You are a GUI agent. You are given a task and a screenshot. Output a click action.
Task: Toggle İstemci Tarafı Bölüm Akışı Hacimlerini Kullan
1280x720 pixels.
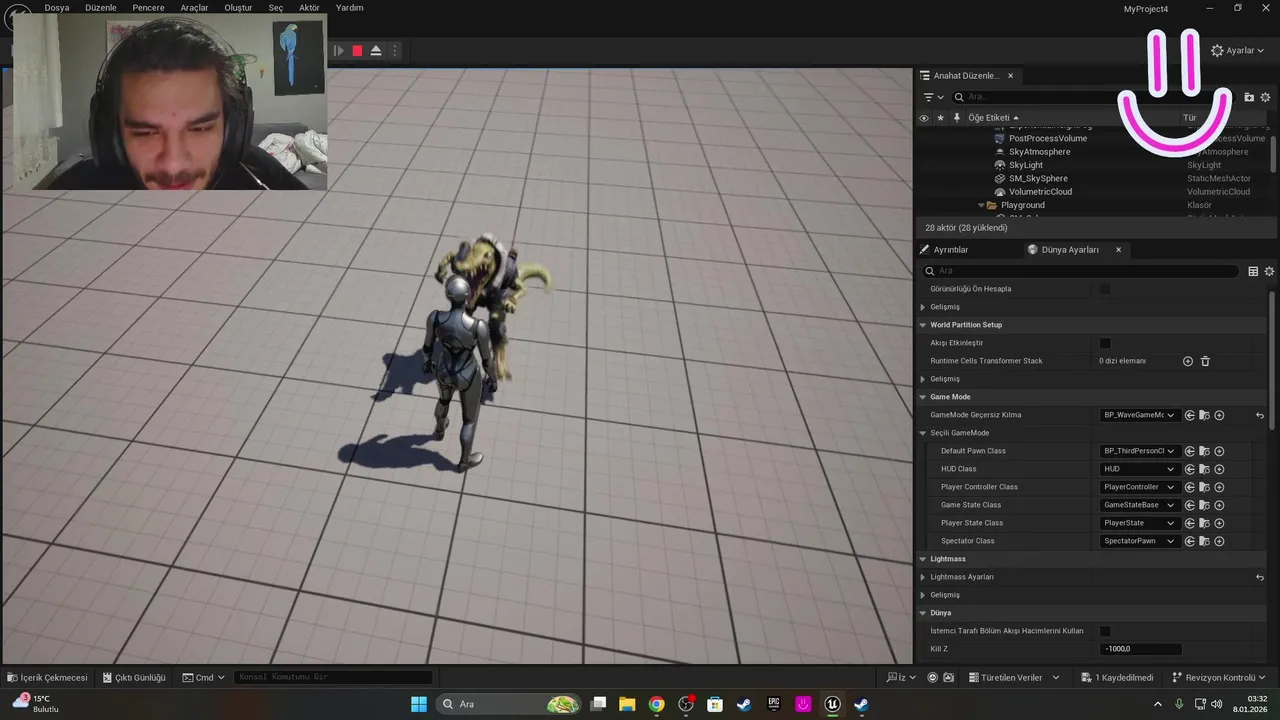(1105, 631)
